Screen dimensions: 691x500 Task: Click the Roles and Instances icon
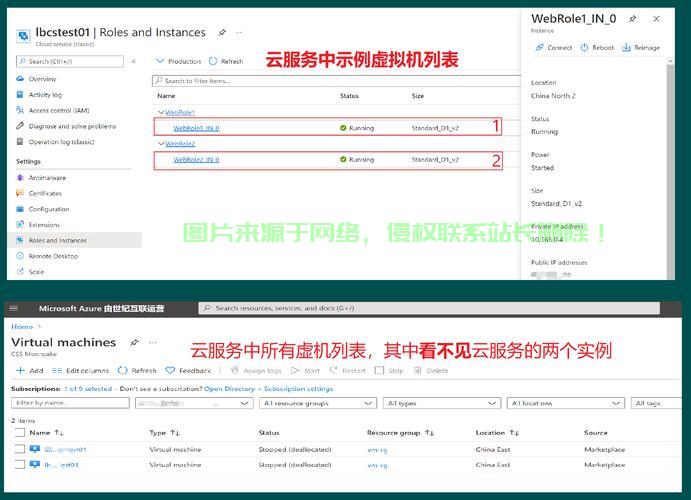(x=20, y=240)
